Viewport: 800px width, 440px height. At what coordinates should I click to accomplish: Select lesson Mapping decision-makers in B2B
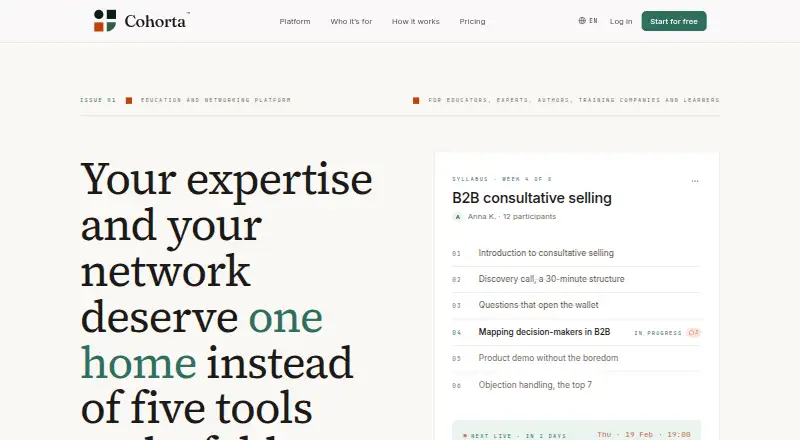click(577, 332)
